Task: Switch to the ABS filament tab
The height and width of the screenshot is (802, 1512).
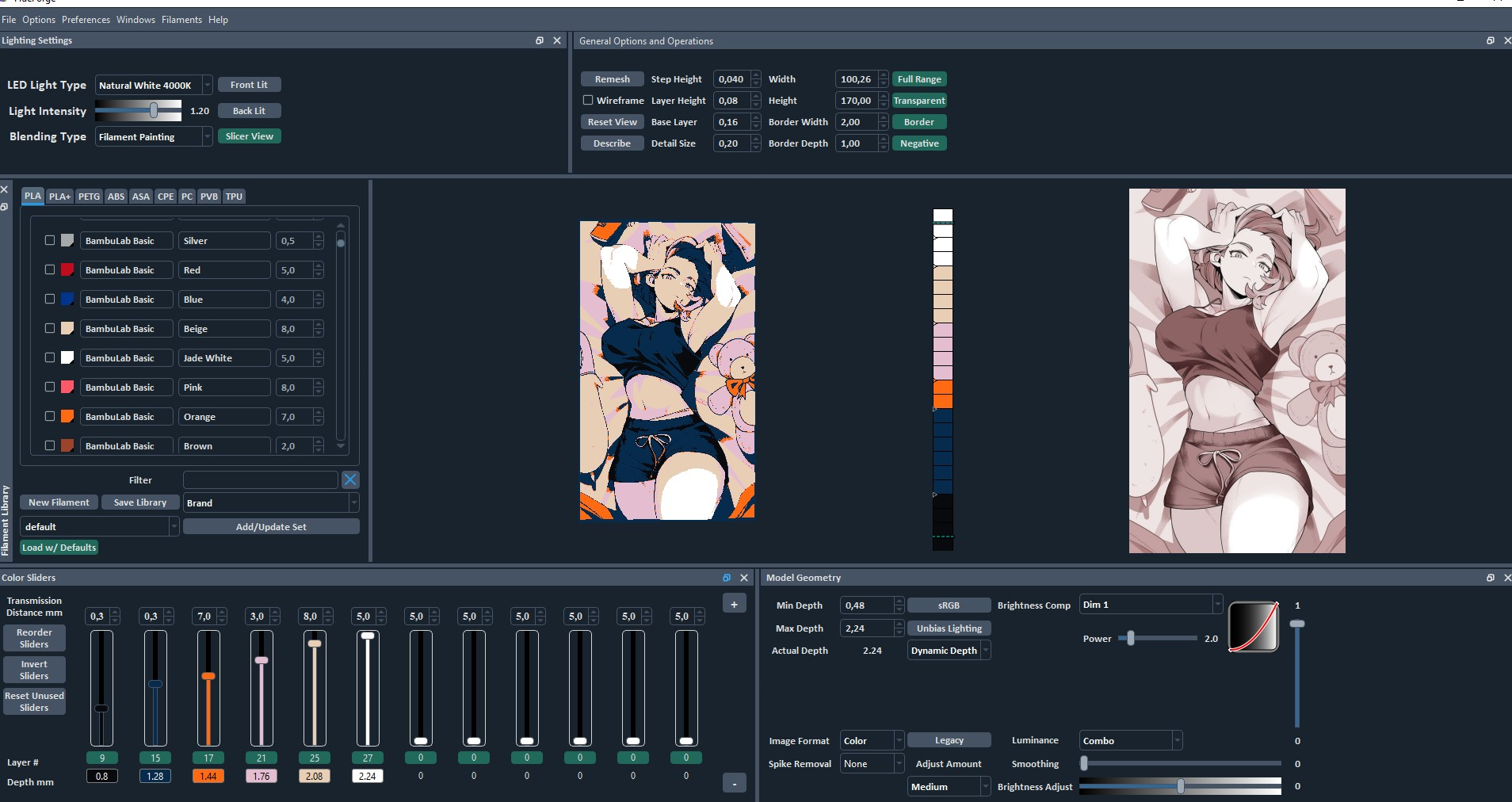Action: (116, 196)
